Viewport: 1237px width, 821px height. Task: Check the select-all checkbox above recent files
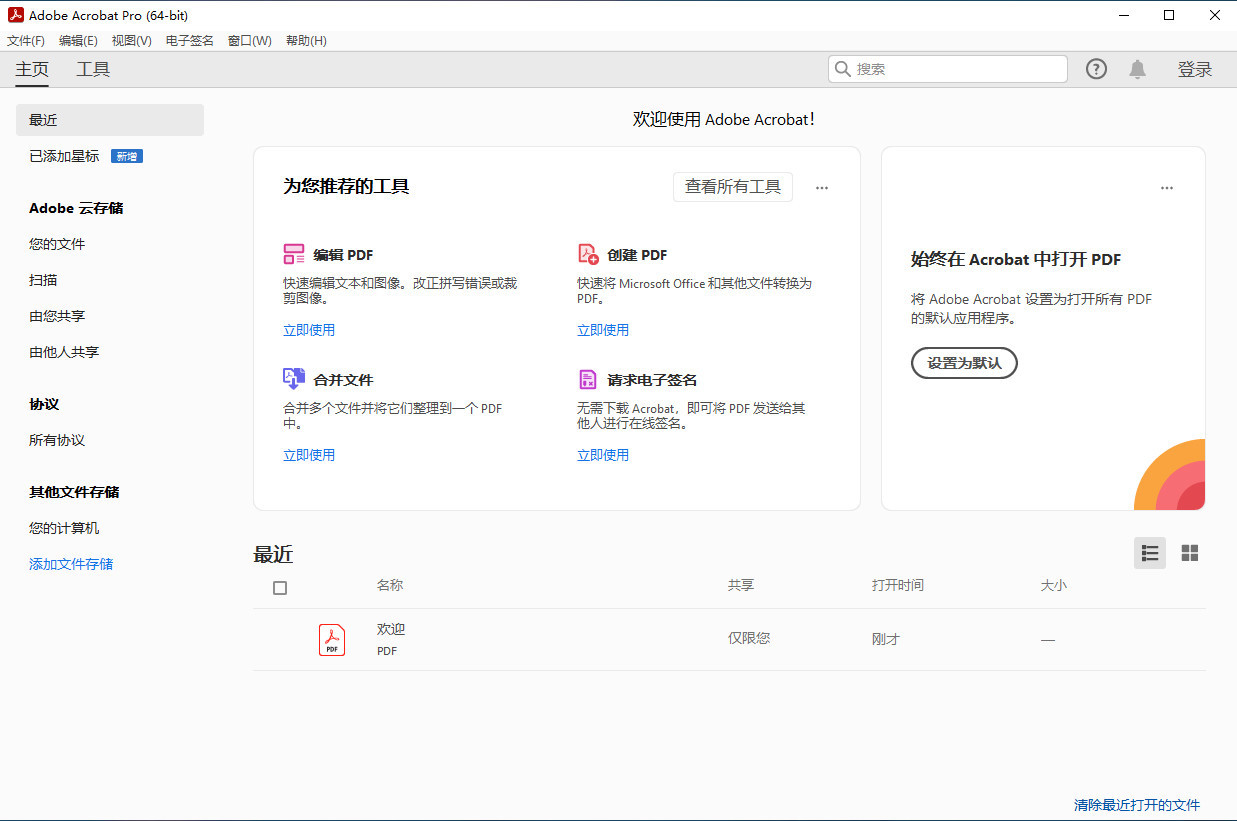(280, 587)
